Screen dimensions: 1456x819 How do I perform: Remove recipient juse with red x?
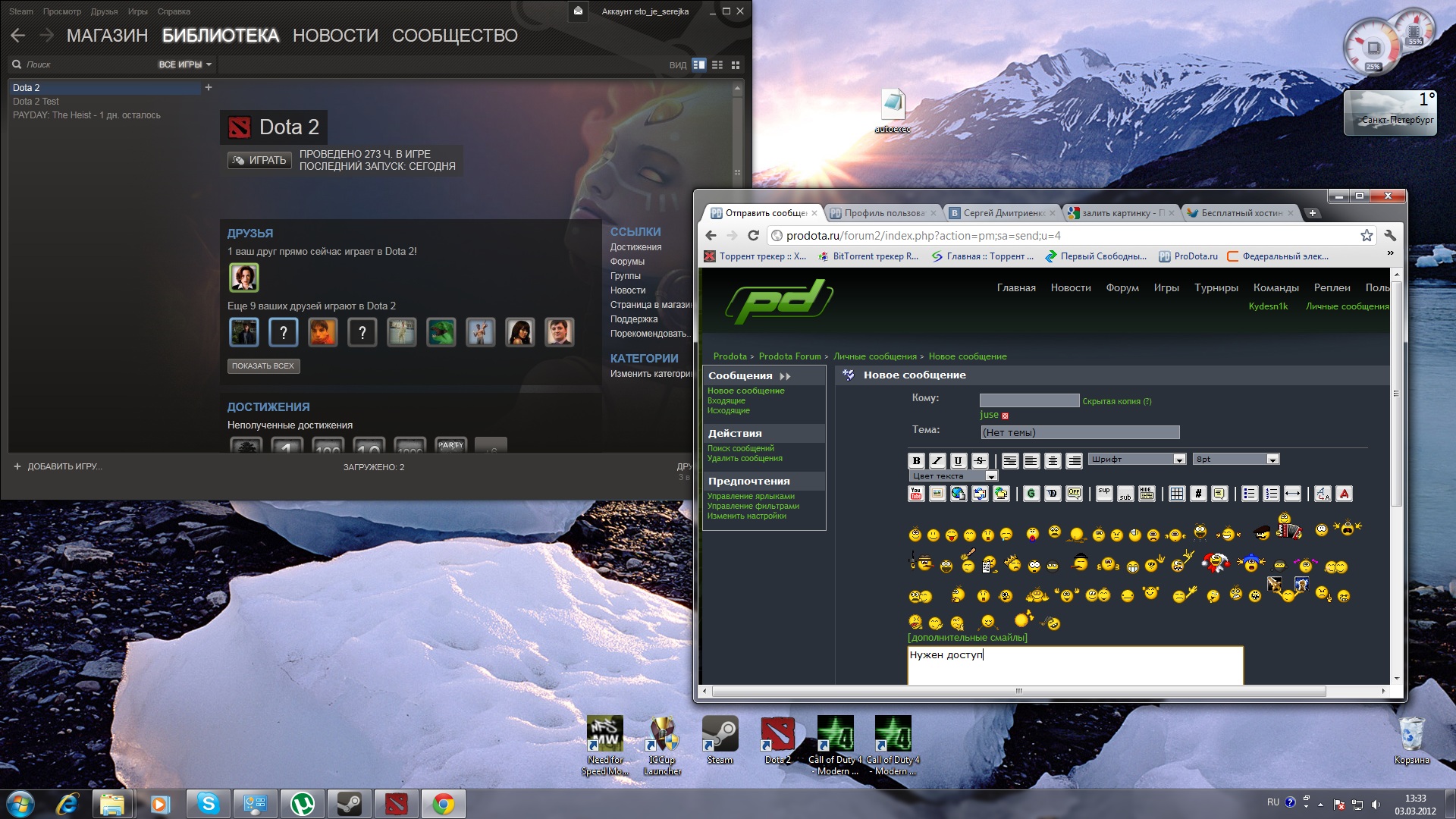(x=1006, y=416)
